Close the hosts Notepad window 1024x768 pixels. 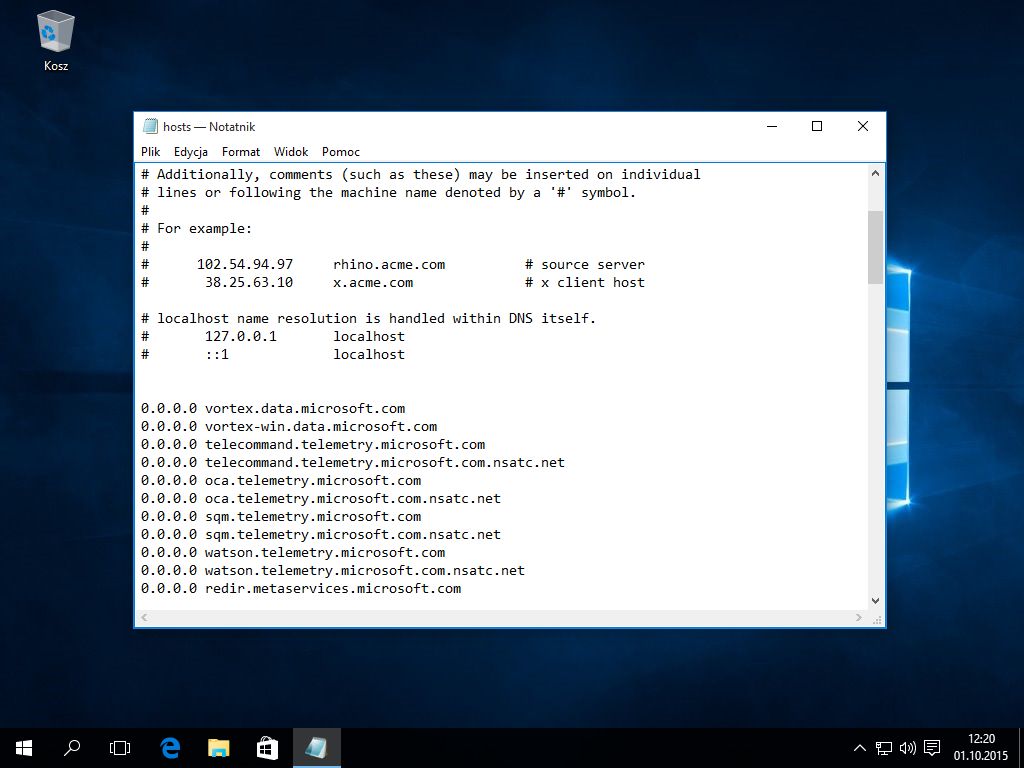pos(863,126)
